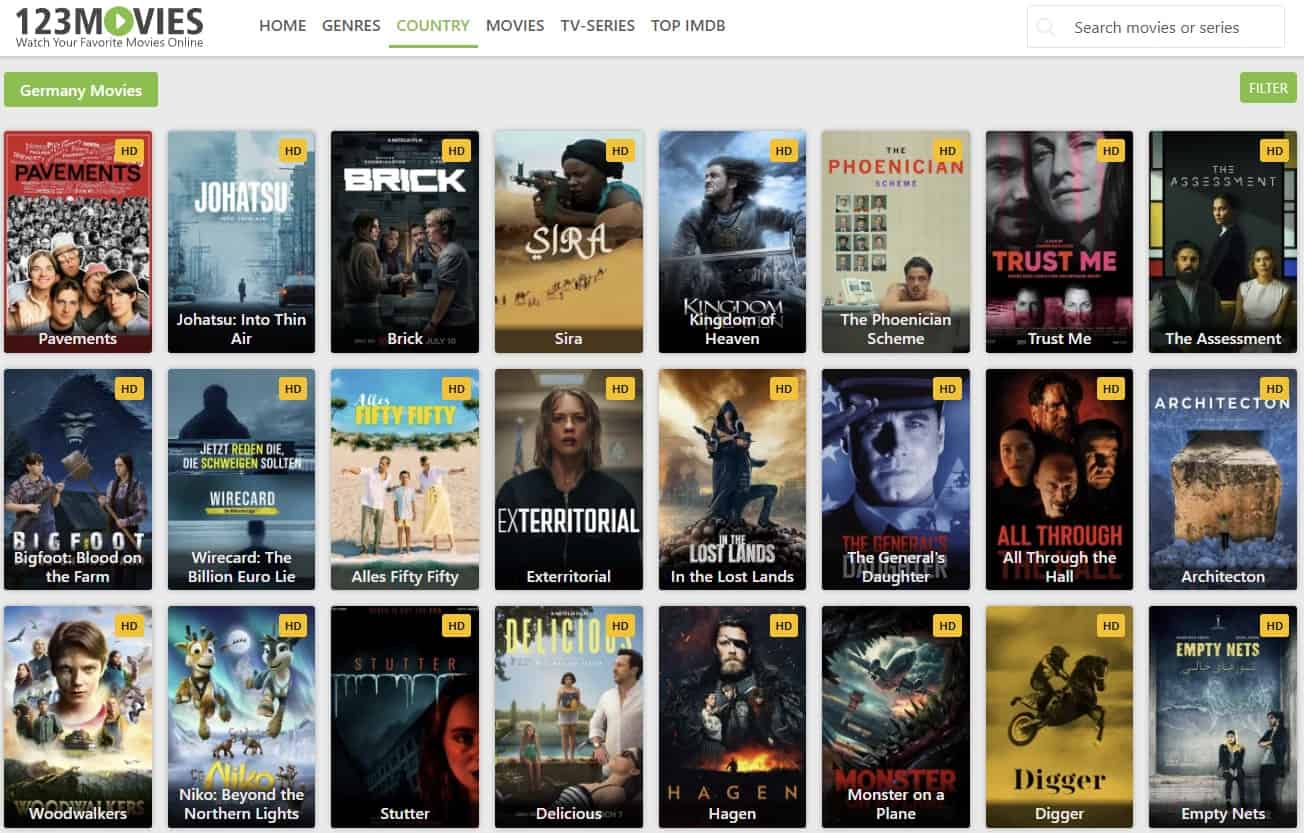Image resolution: width=1304 pixels, height=833 pixels.
Task: Click HD badge on Digger poster
Action: click(x=1110, y=626)
